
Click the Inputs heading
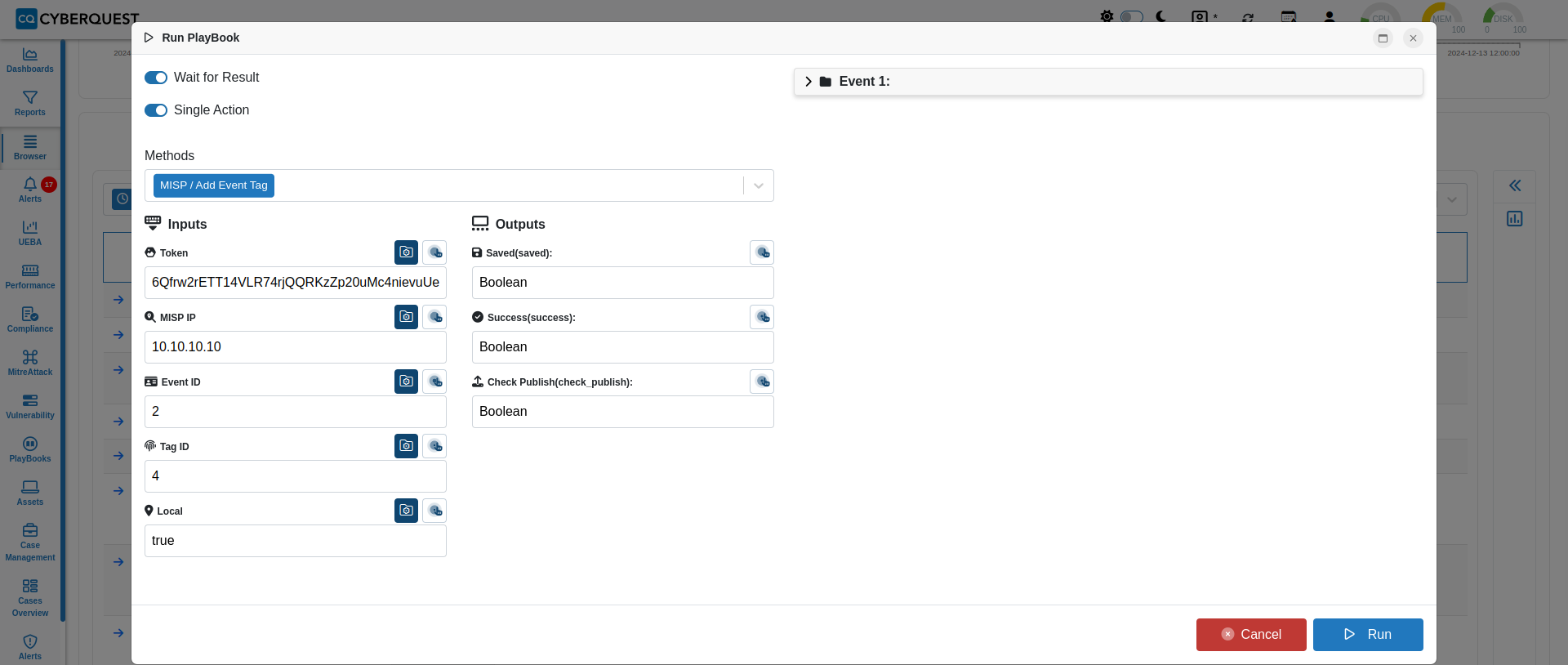coord(187,224)
